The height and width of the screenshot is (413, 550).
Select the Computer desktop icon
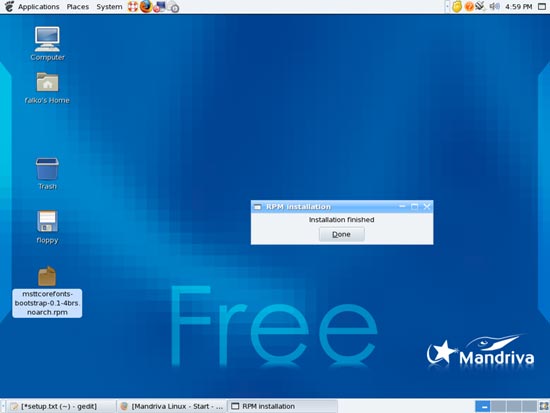pyautogui.click(x=47, y=39)
